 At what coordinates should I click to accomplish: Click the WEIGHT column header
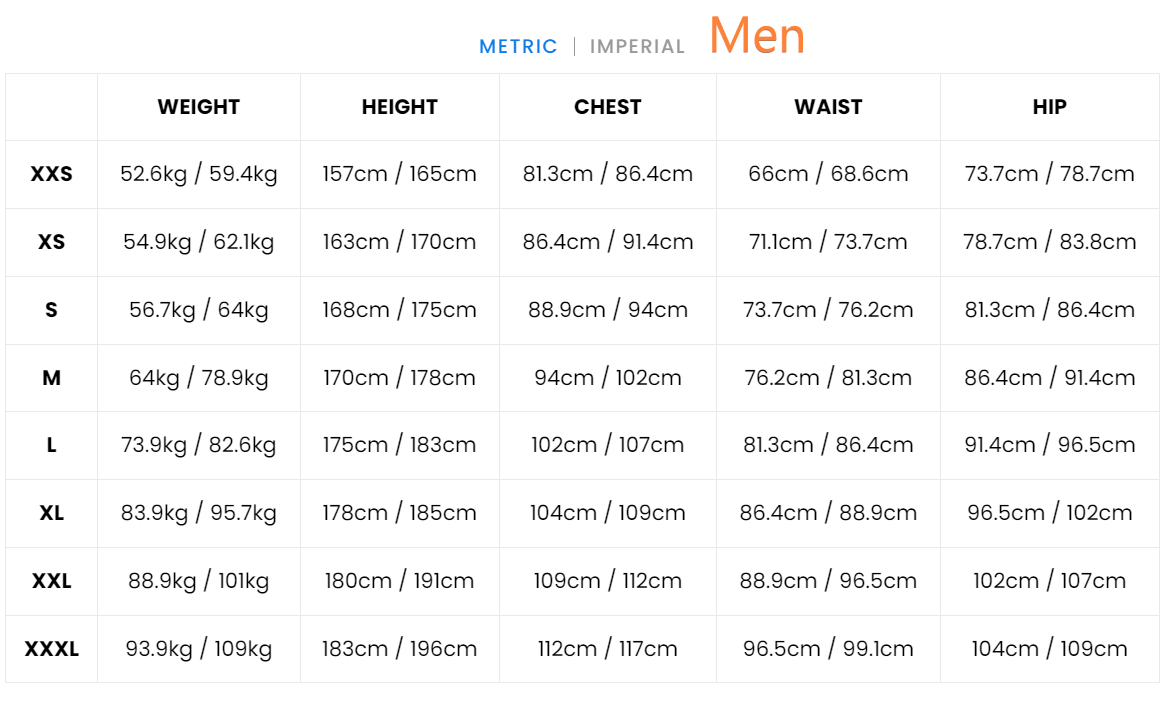point(199,107)
